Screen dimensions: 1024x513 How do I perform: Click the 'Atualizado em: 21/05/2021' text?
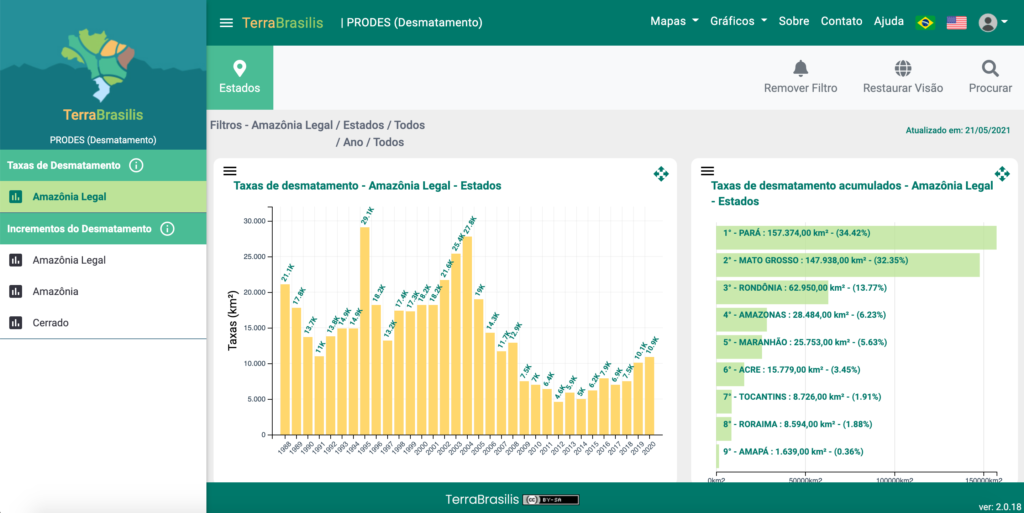tap(957, 131)
